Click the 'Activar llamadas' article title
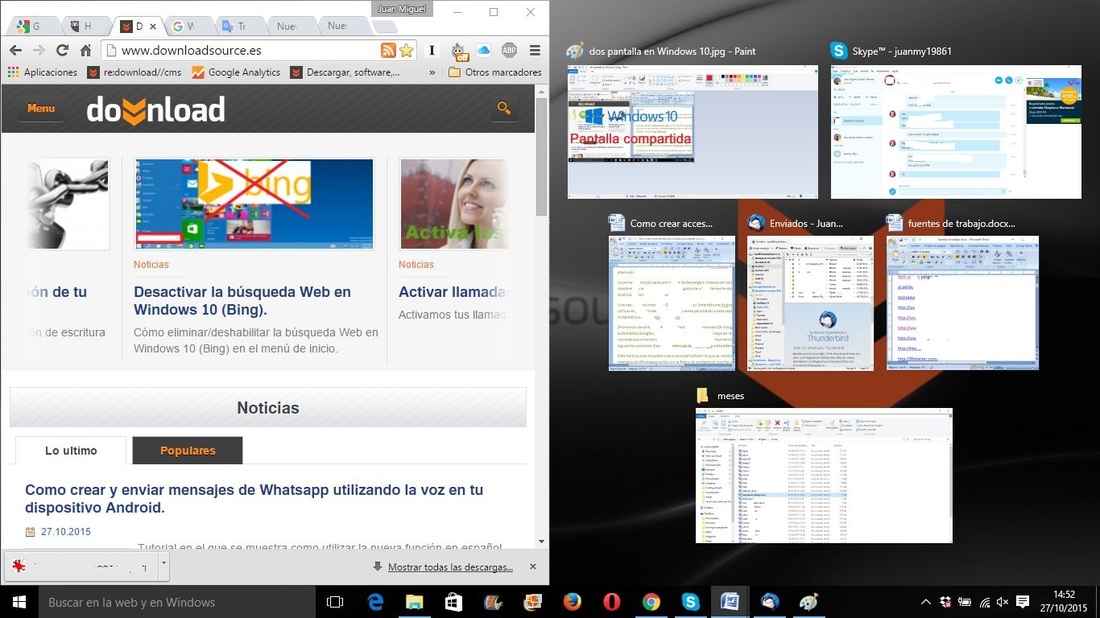This screenshot has width=1100, height=618. tap(452, 292)
